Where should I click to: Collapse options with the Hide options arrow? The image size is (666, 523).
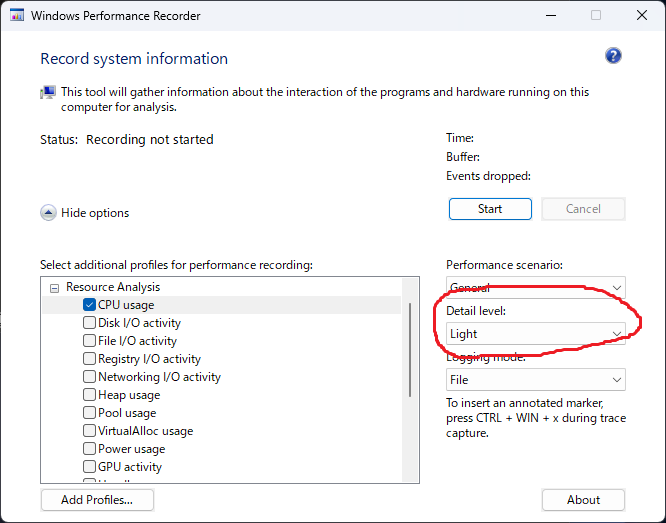point(48,213)
